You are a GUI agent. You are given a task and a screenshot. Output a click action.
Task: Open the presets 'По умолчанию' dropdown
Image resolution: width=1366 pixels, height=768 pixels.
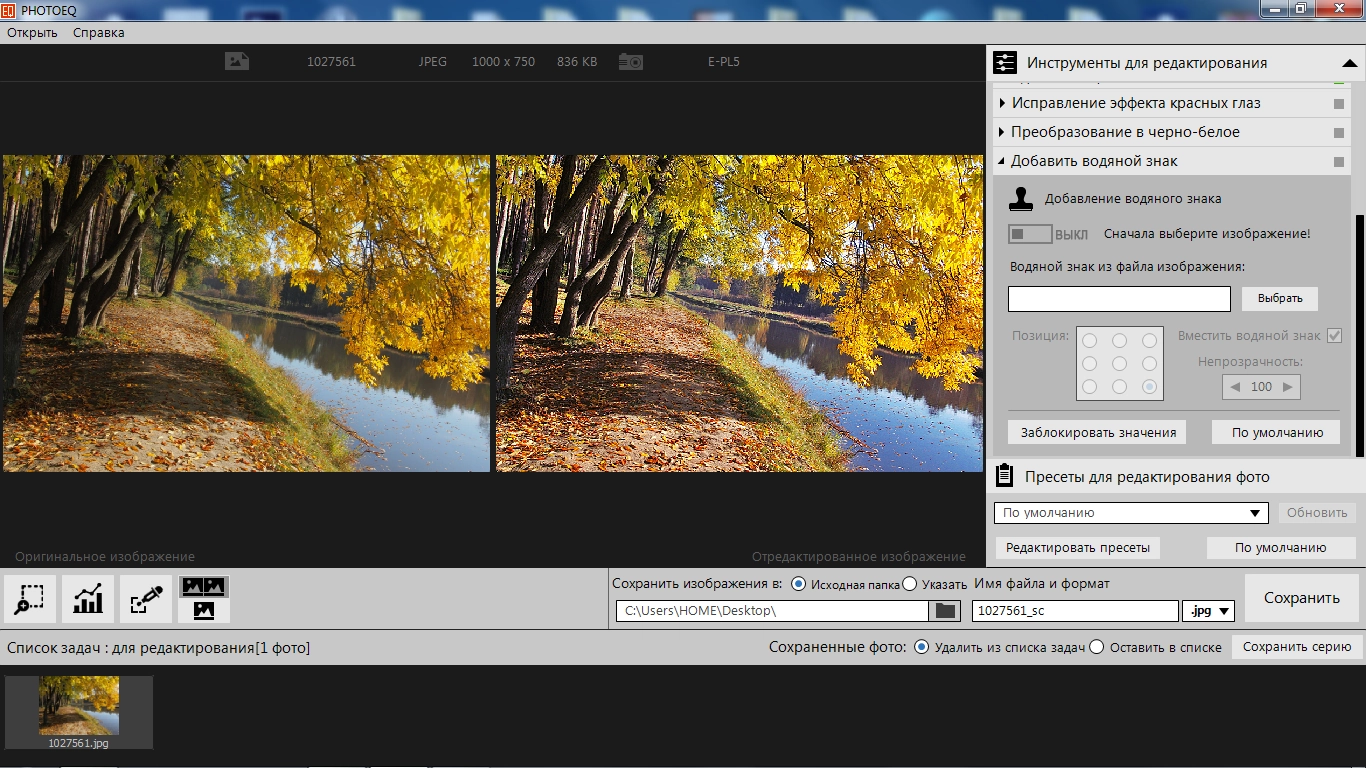(1131, 513)
